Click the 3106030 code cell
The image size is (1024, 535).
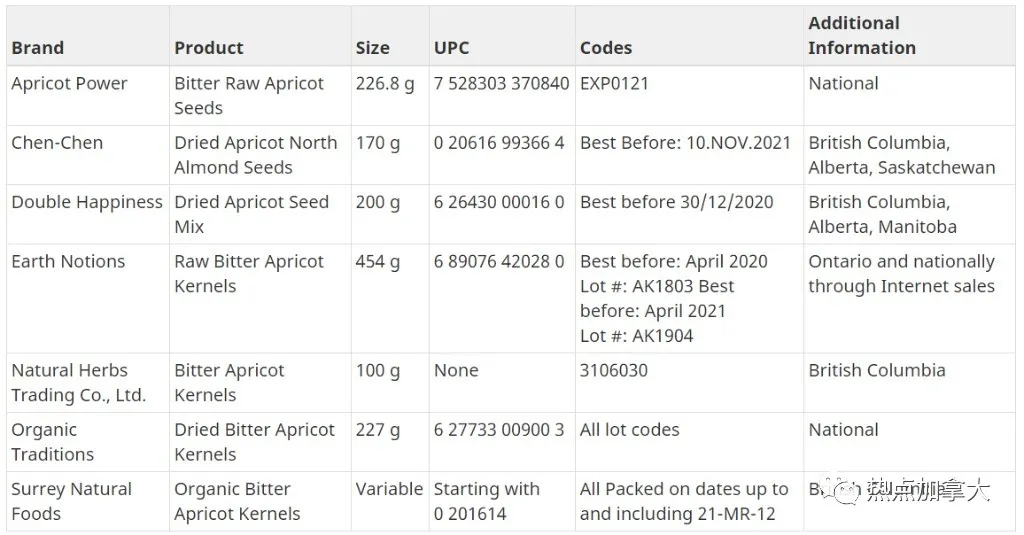(689, 383)
